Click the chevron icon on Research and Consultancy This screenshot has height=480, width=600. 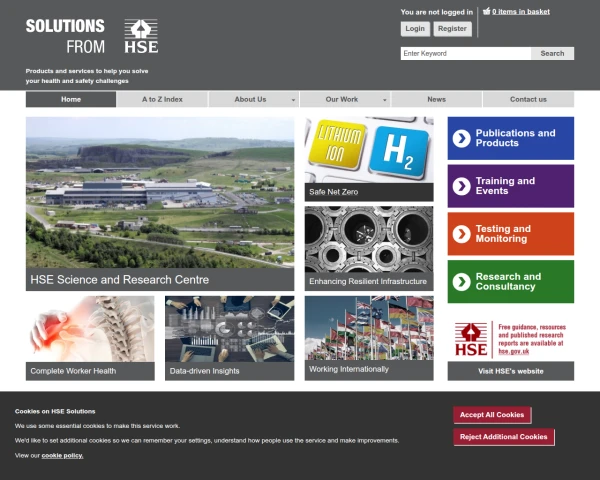pyautogui.click(x=461, y=282)
